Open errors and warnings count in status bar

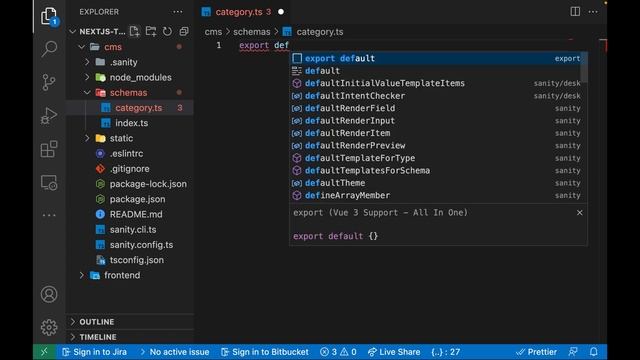tap(338, 352)
